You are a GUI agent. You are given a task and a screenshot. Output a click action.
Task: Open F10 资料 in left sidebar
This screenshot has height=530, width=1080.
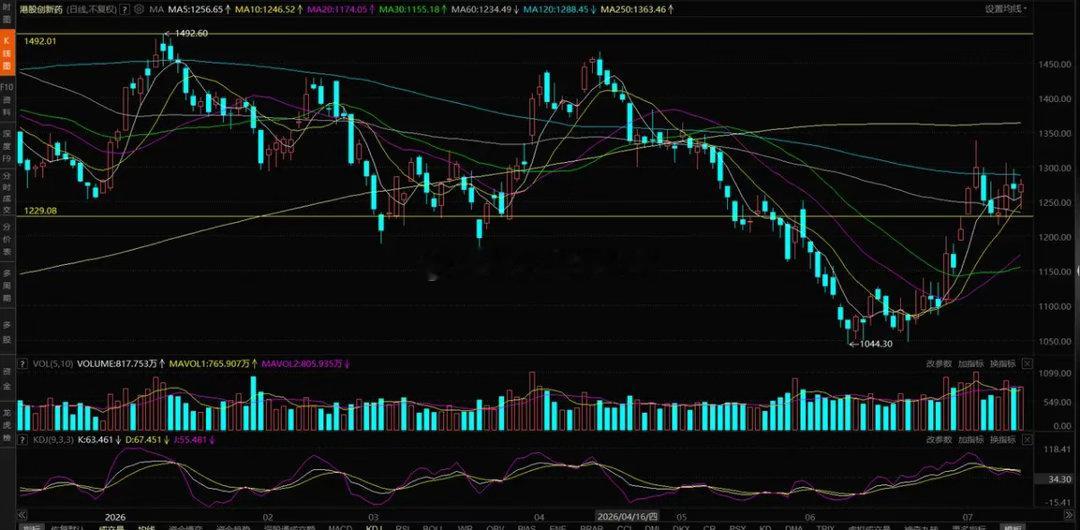pyautogui.click(x=8, y=98)
